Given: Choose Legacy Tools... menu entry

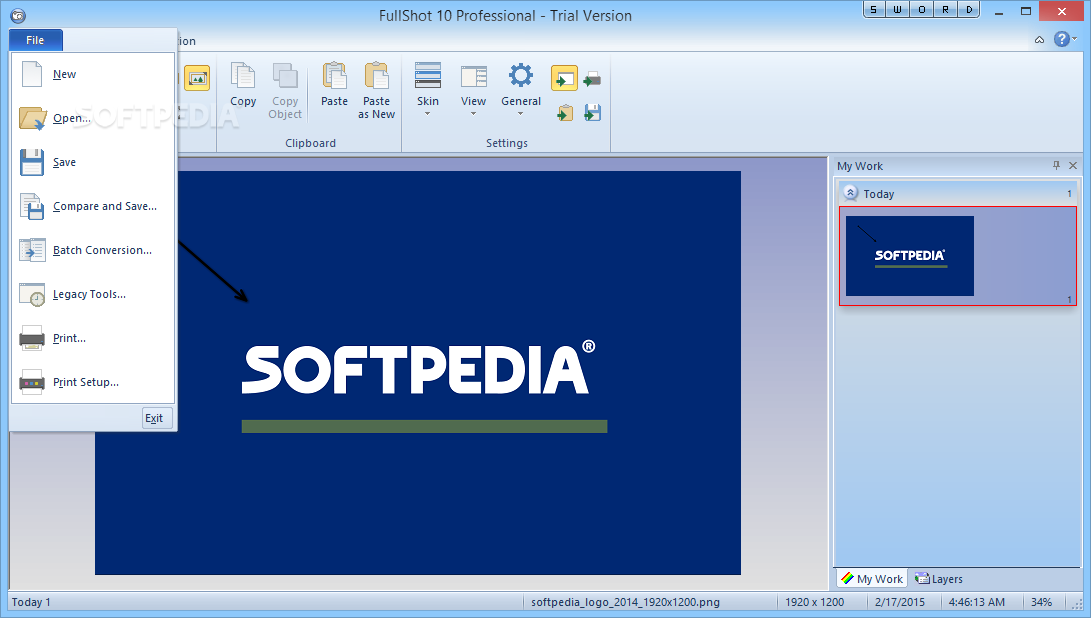Looking at the screenshot, I should coord(93,294).
